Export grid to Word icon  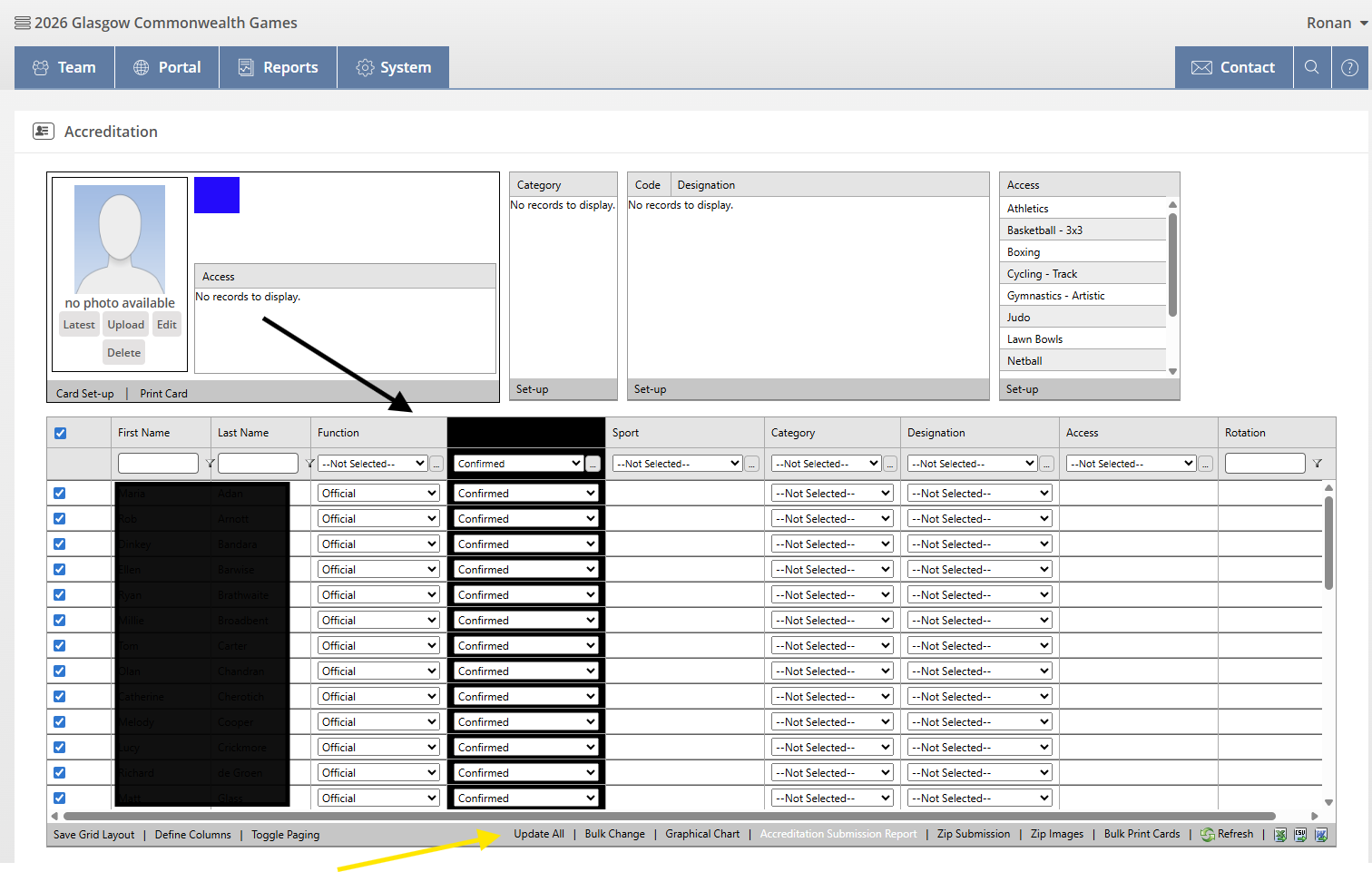pyautogui.click(x=1321, y=835)
